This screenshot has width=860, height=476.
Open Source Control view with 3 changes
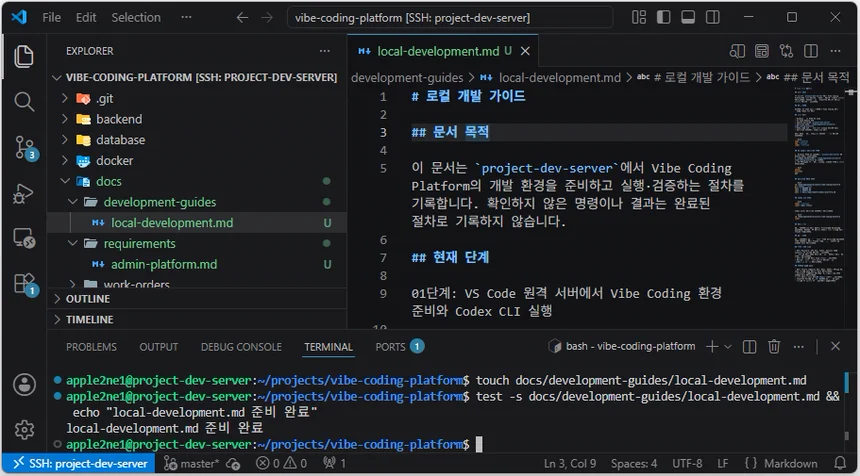(x=25, y=148)
